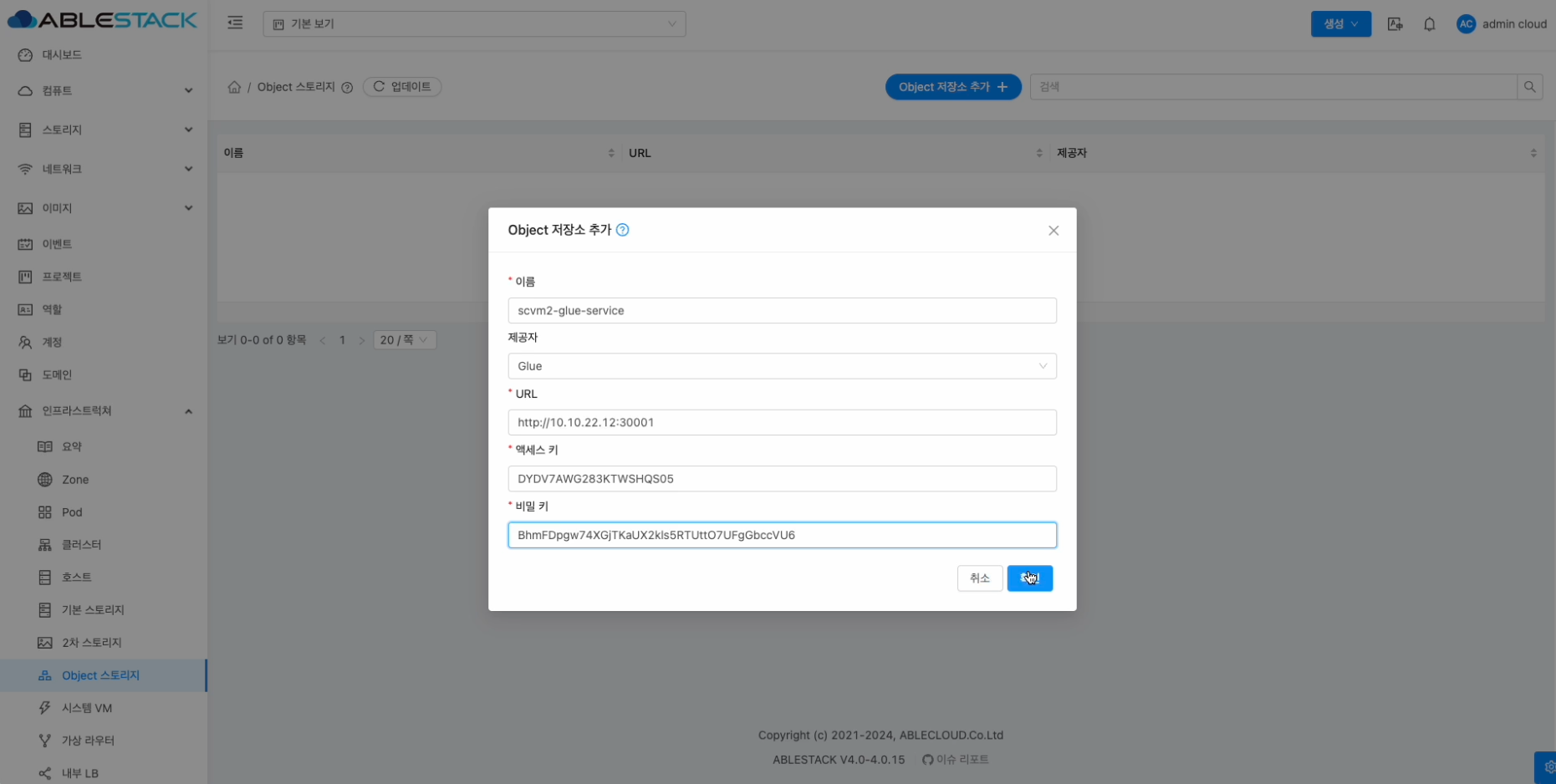Open 대시보드 in the sidebar
This screenshot has width=1556, height=784.
tap(104, 54)
